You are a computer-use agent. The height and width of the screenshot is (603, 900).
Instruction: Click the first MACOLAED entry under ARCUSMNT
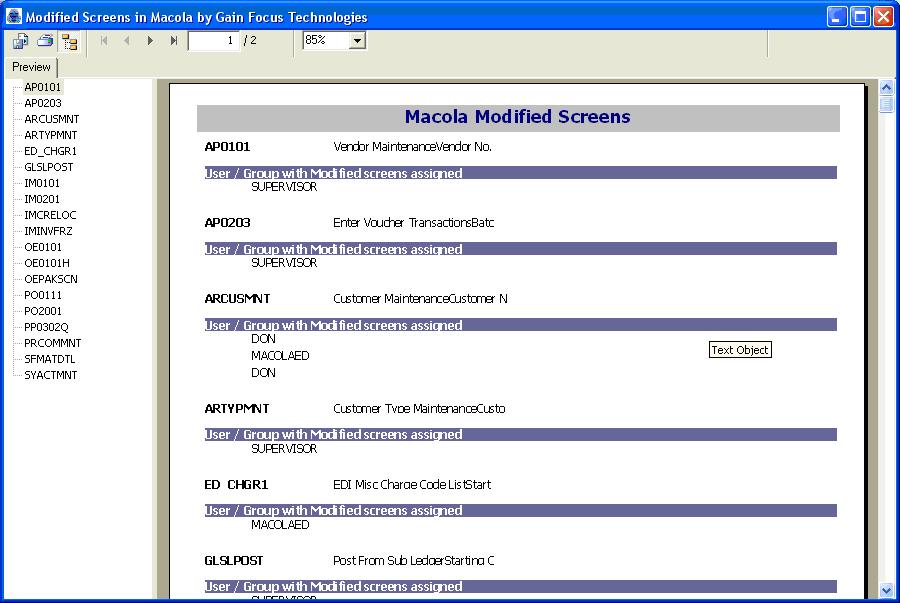pos(280,356)
